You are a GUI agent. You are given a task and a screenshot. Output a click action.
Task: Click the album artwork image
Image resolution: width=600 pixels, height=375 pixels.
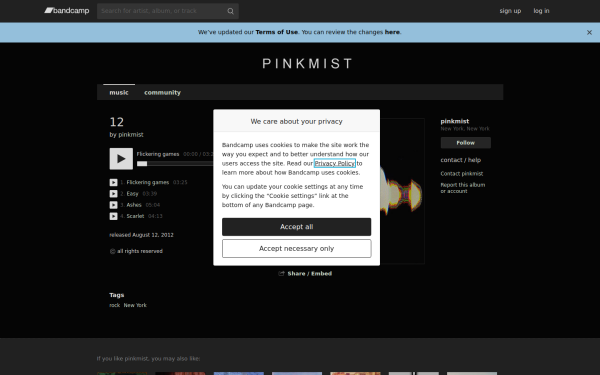tap(402, 191)
